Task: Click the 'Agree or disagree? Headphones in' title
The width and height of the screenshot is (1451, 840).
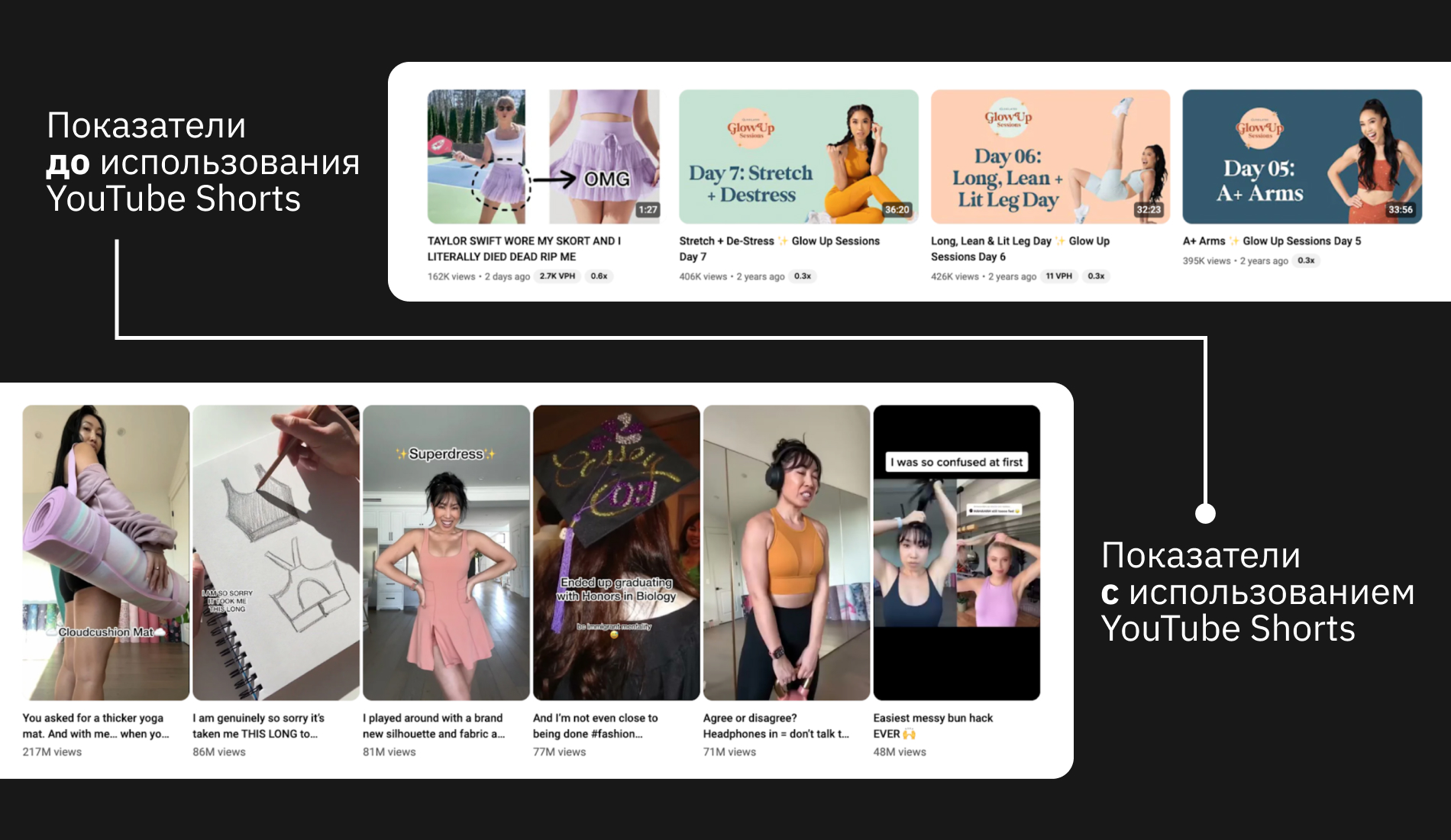Action: click(775, 725)
